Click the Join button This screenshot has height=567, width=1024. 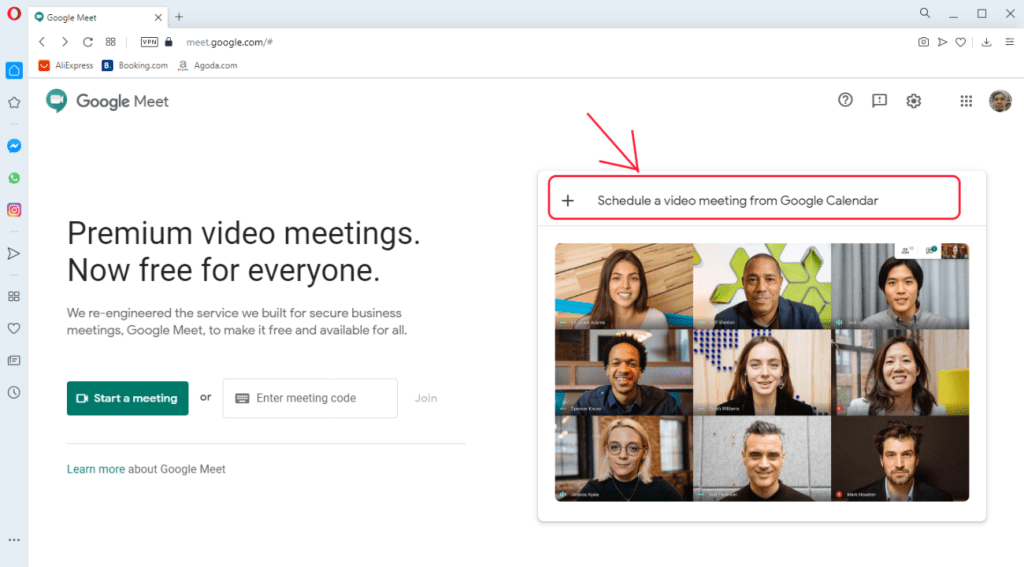click(426, 398)
